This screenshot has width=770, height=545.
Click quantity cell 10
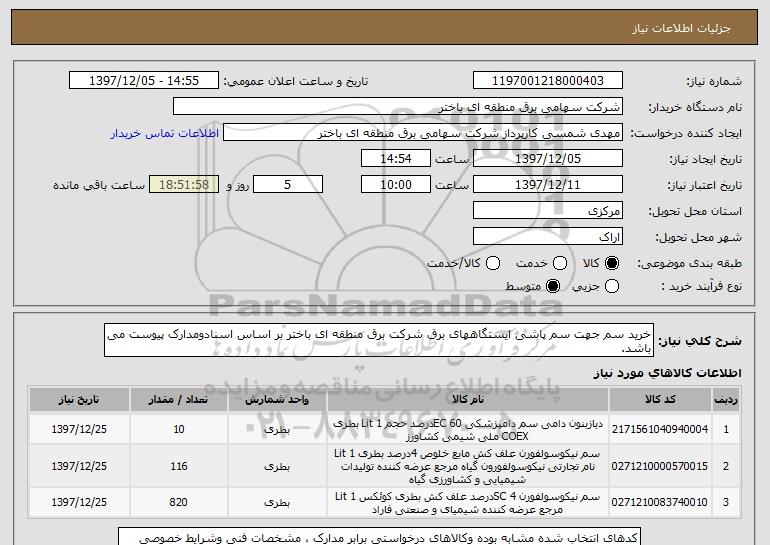pyautogui.click(x=178, y=430)
